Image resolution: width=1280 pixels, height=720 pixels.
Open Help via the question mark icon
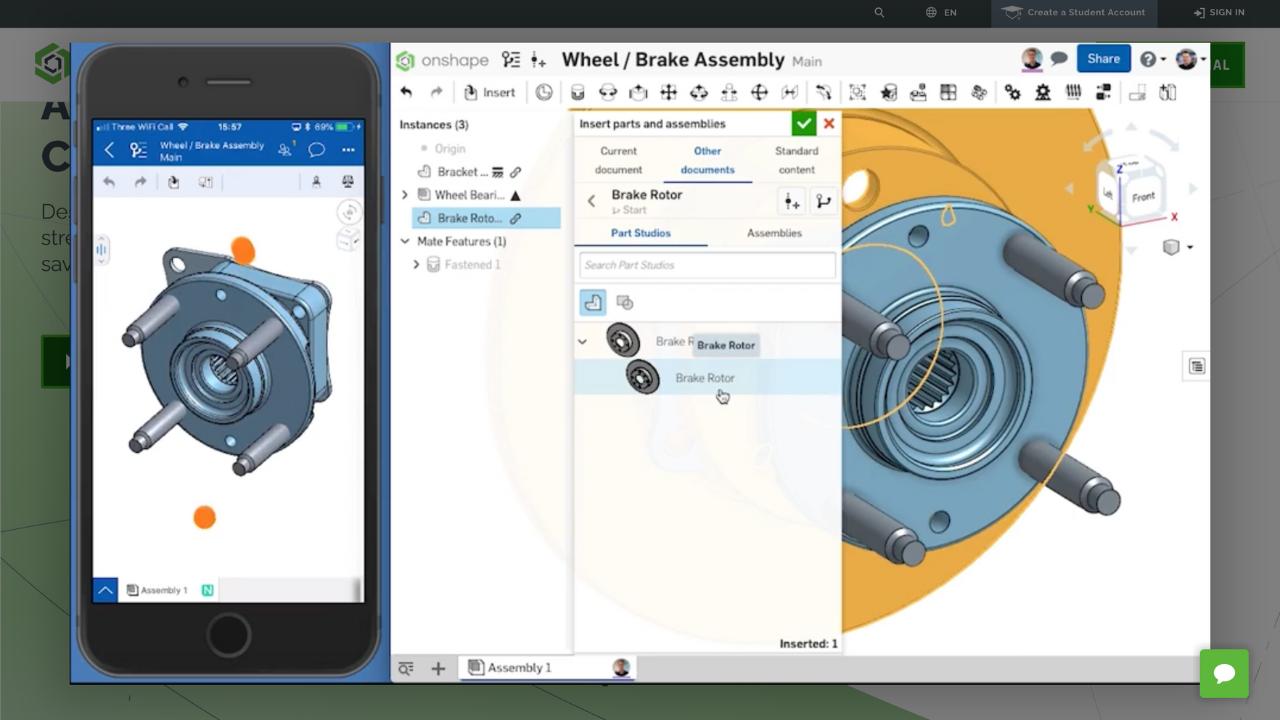pyautogui.click(x=1146, y=59)
